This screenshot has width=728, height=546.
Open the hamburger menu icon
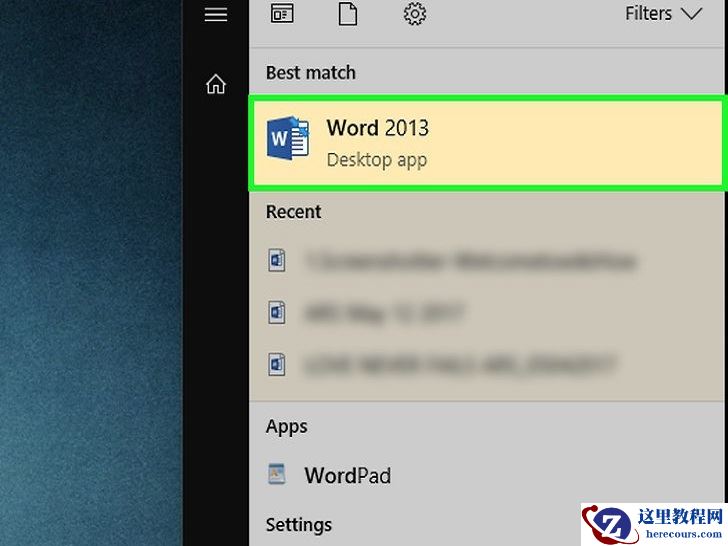(x=216, y=14)
